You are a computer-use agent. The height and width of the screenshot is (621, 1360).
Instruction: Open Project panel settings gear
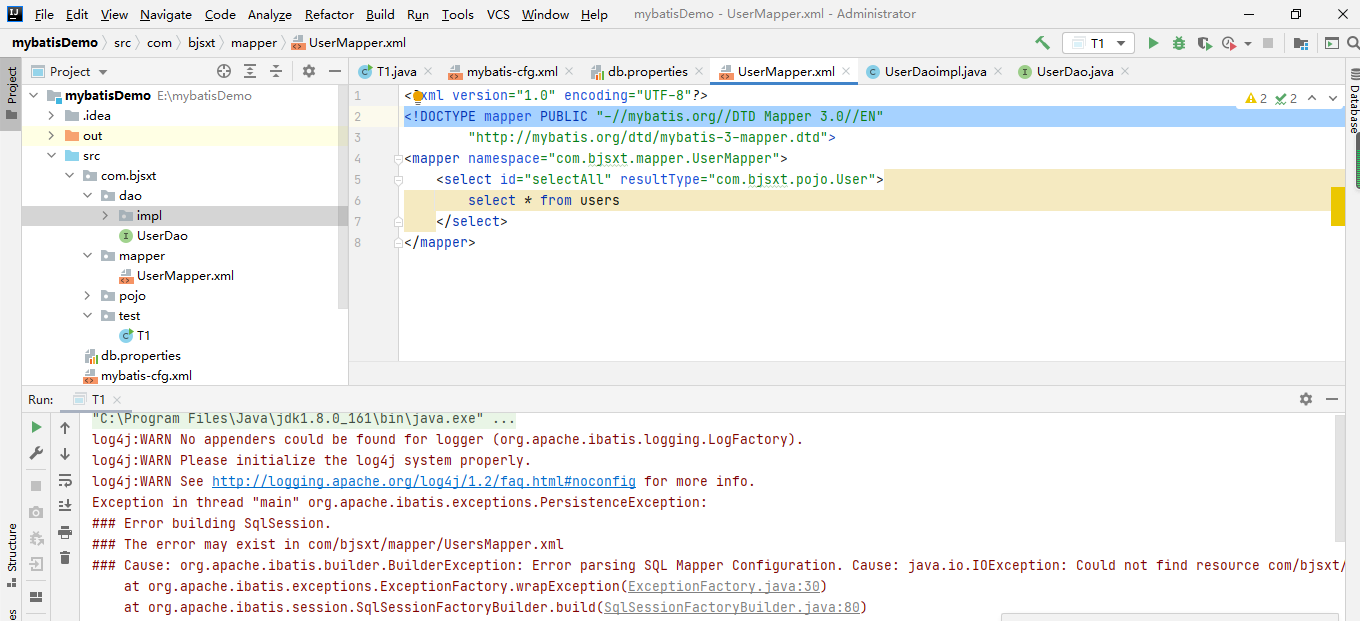[x=309, y=72]
